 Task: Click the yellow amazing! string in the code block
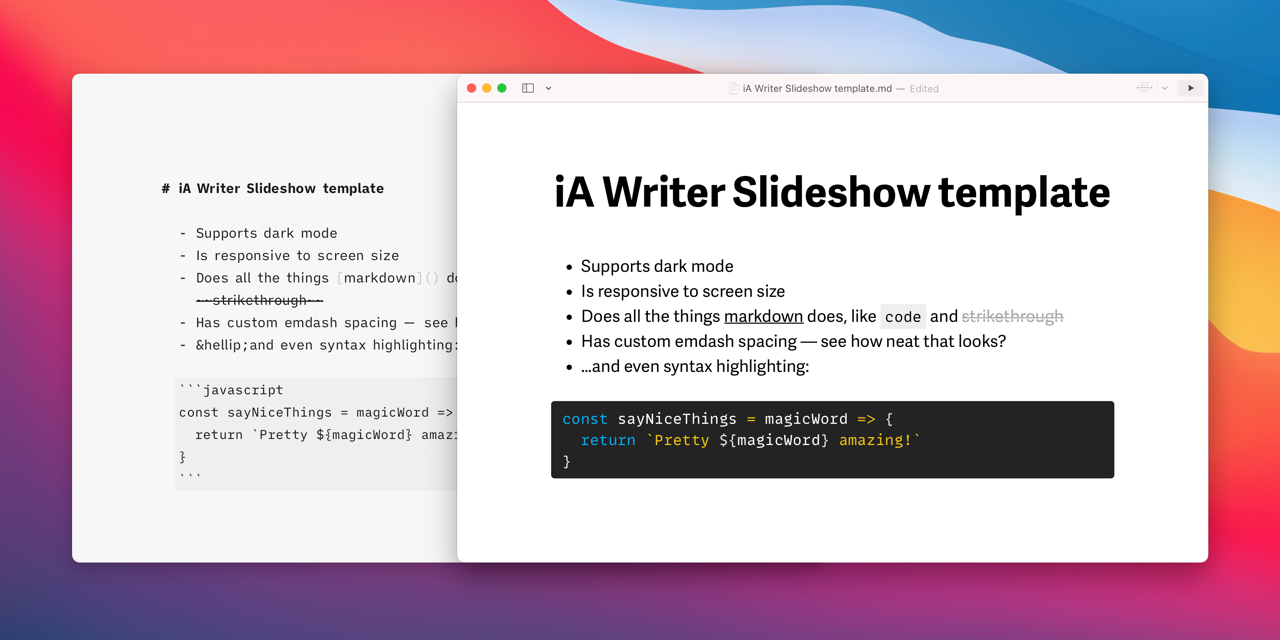point(876,440)
